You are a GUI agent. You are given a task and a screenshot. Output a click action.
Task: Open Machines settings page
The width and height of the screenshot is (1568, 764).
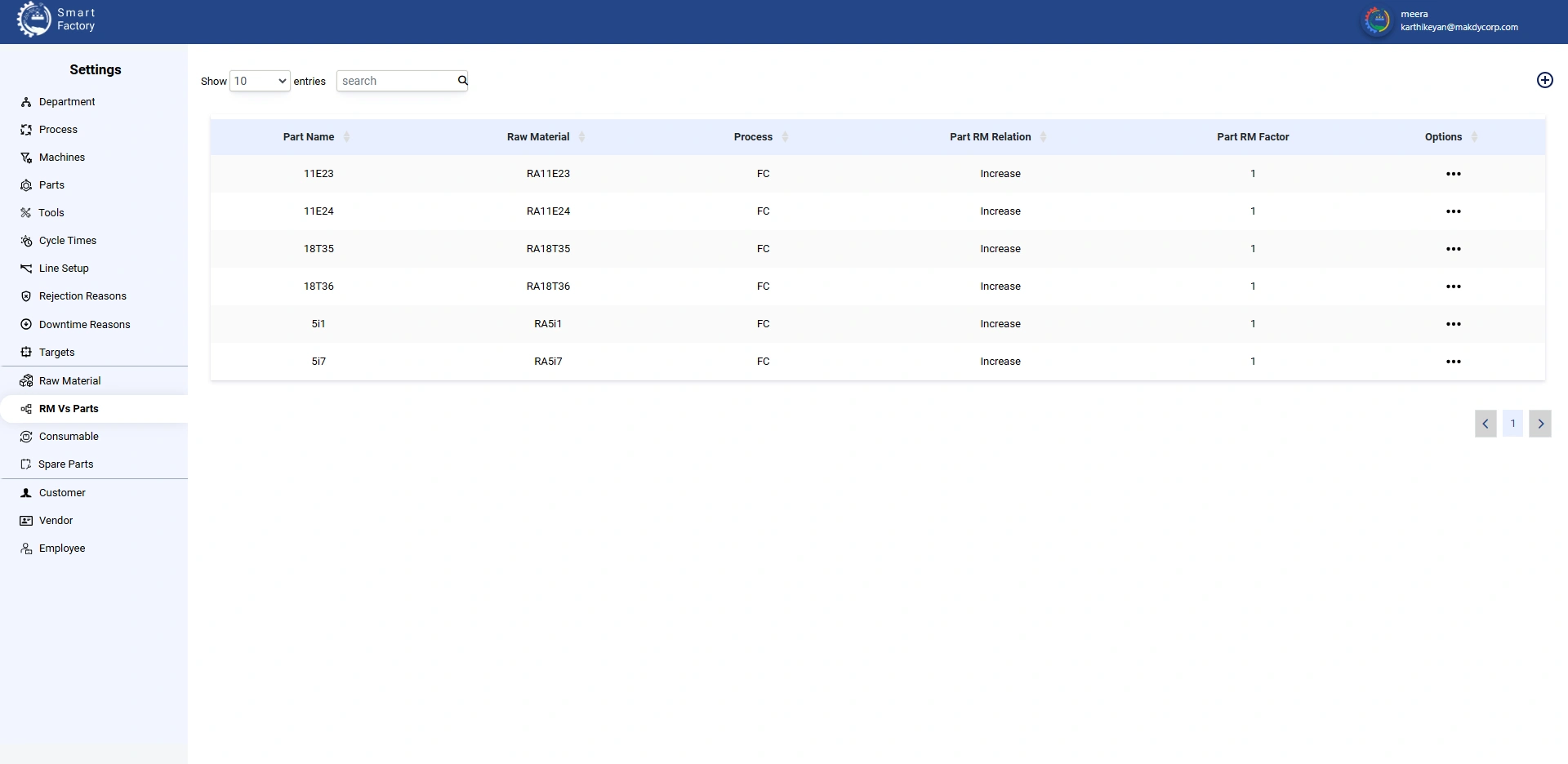62,158
